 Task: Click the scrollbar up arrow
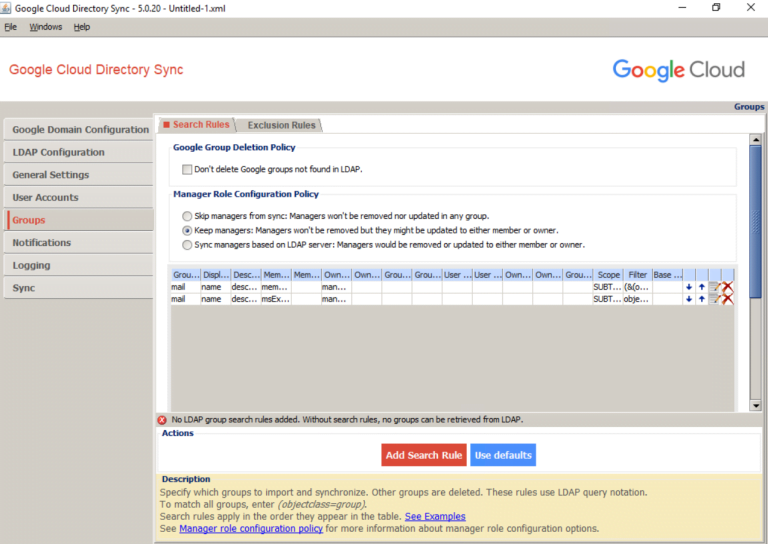755,140
